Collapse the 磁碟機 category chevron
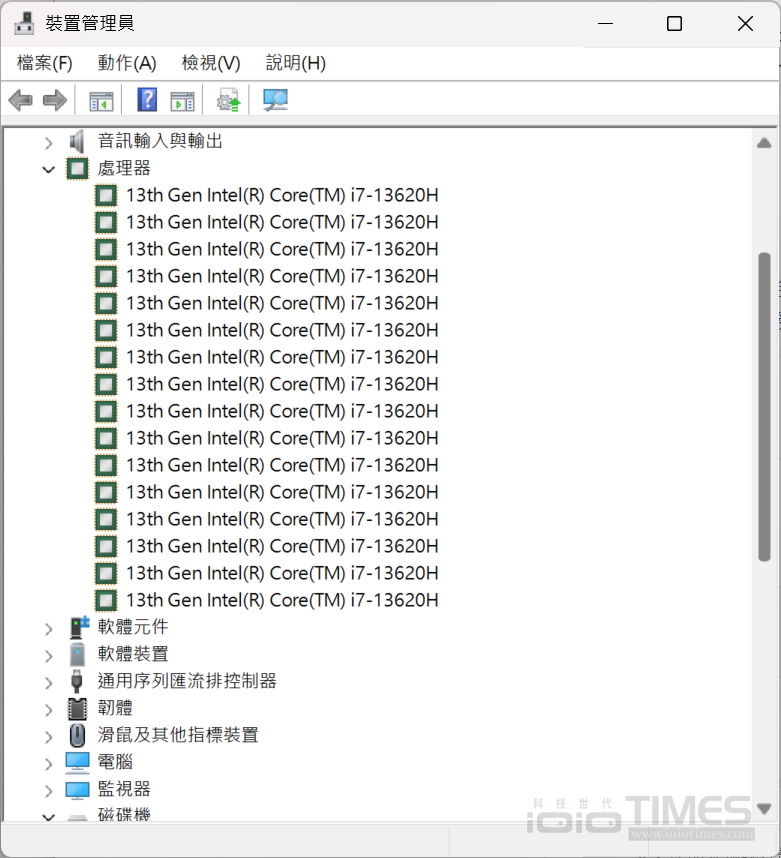781x858 pixels. point(49,817)
